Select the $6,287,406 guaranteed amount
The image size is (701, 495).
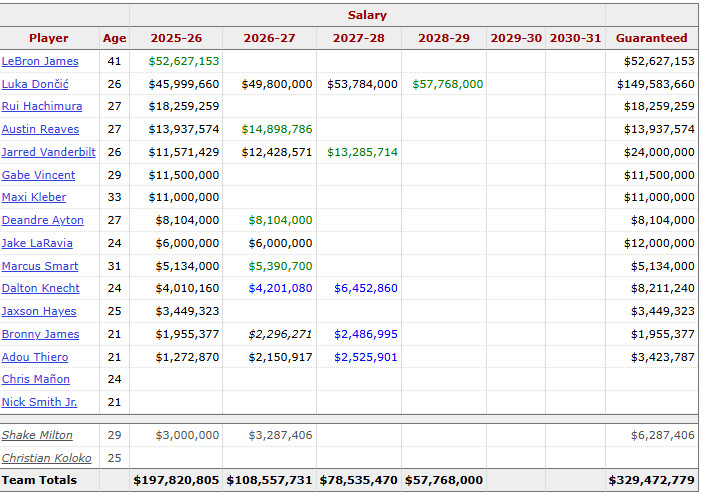(663, 435)
